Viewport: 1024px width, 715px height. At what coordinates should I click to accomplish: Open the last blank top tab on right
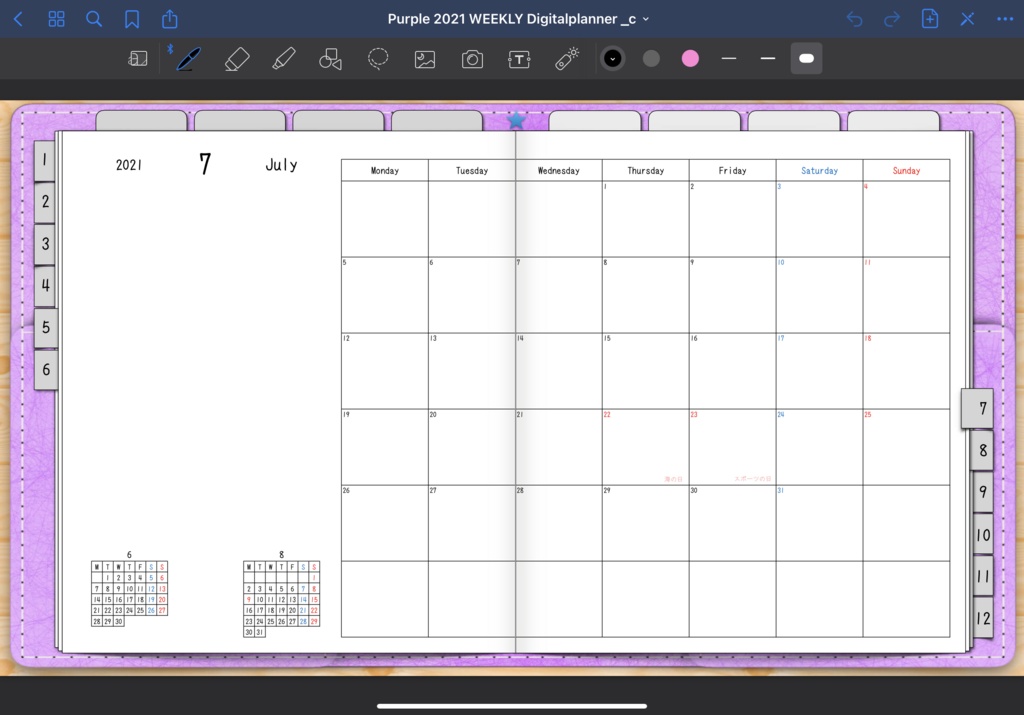tap(893, 121)
